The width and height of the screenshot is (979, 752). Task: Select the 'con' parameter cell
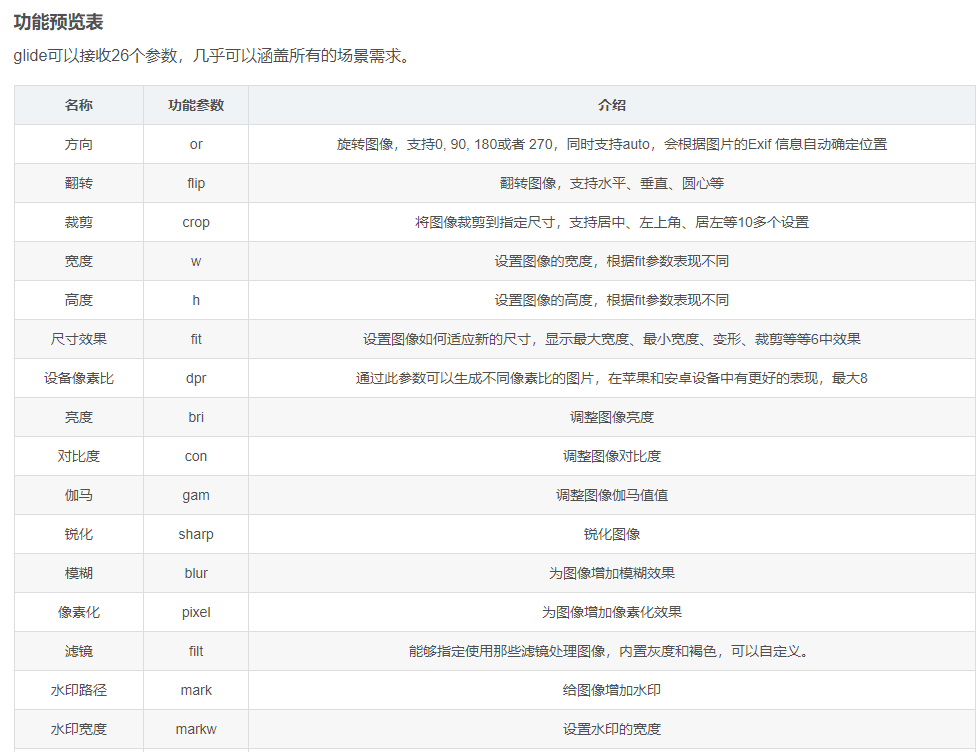tap(196, 457)
